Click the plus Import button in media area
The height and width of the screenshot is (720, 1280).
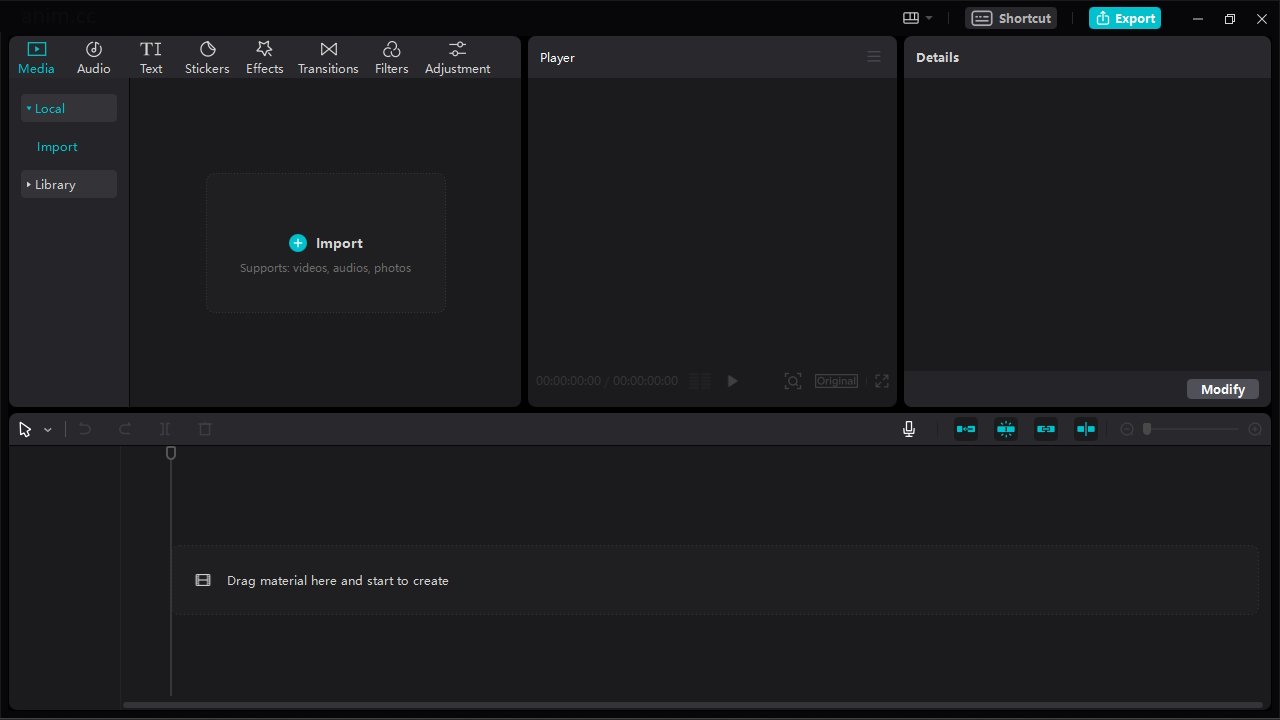coord(326,243)
